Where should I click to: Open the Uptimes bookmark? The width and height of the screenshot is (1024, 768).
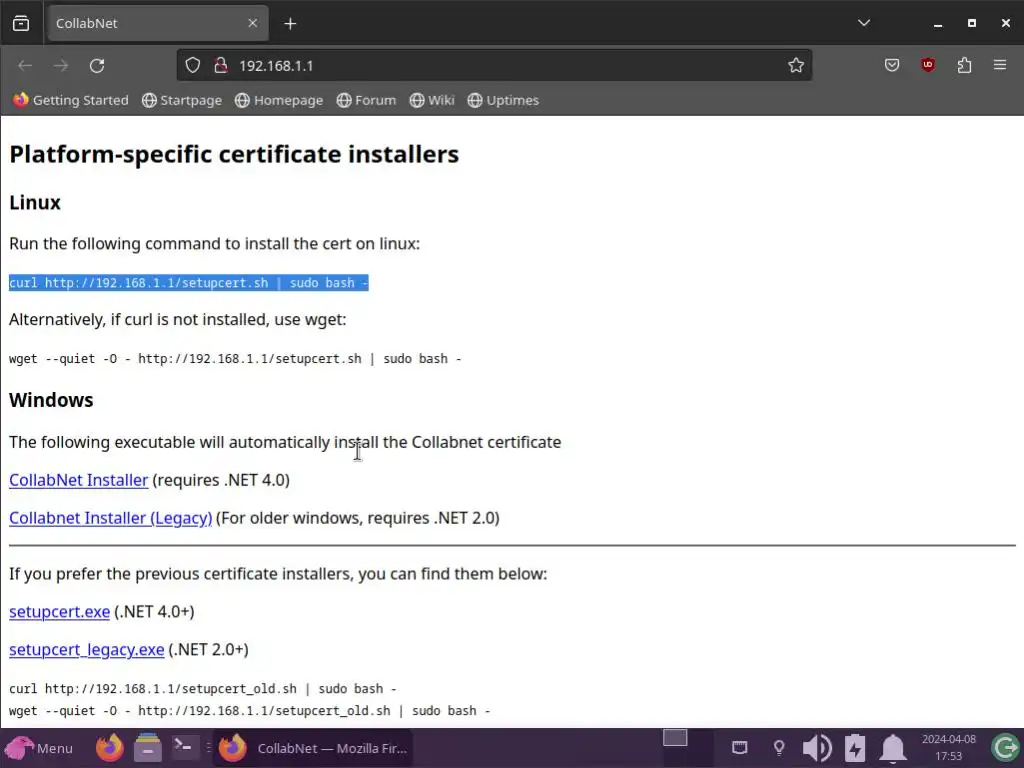[503, 100]
